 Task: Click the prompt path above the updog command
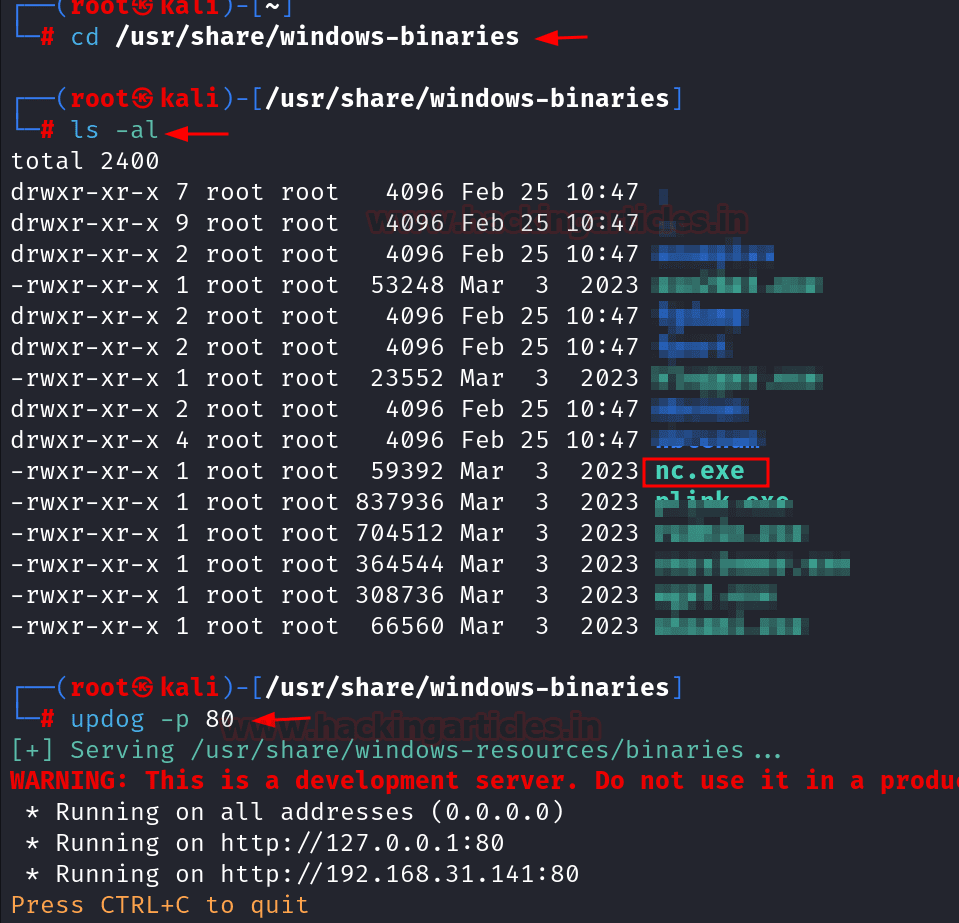(467, 688)
